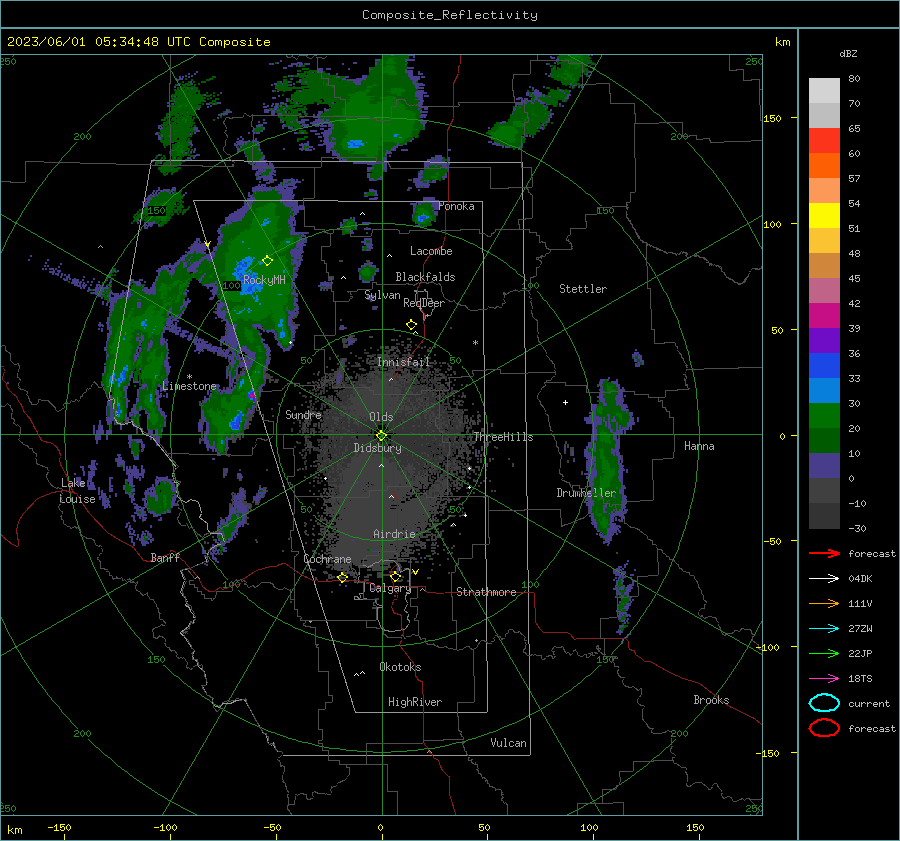
Task: Select the magenta 39-42 dBZ swatch
Action: pos(824,315)
